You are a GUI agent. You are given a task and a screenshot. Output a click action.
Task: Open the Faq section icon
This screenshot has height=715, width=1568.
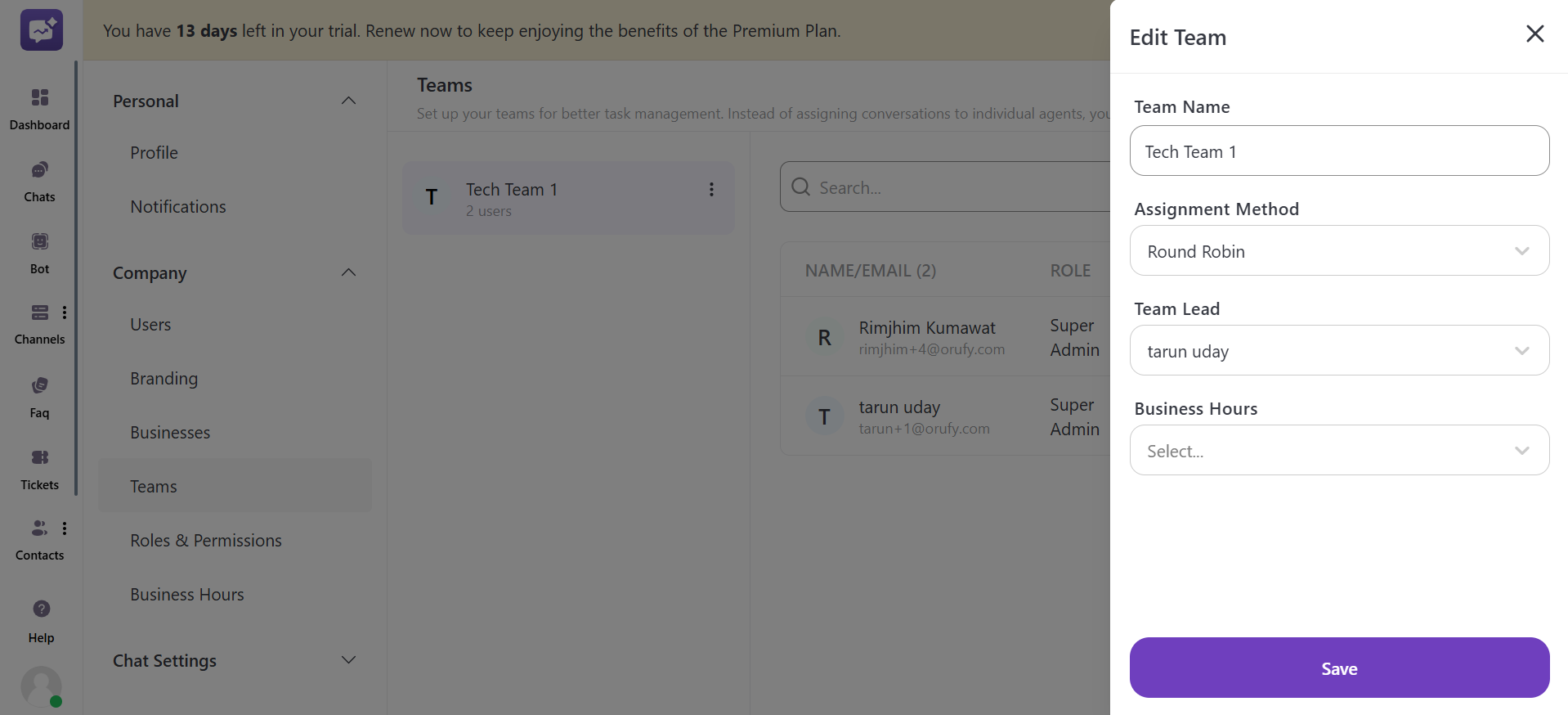click(x=39, y=385)
